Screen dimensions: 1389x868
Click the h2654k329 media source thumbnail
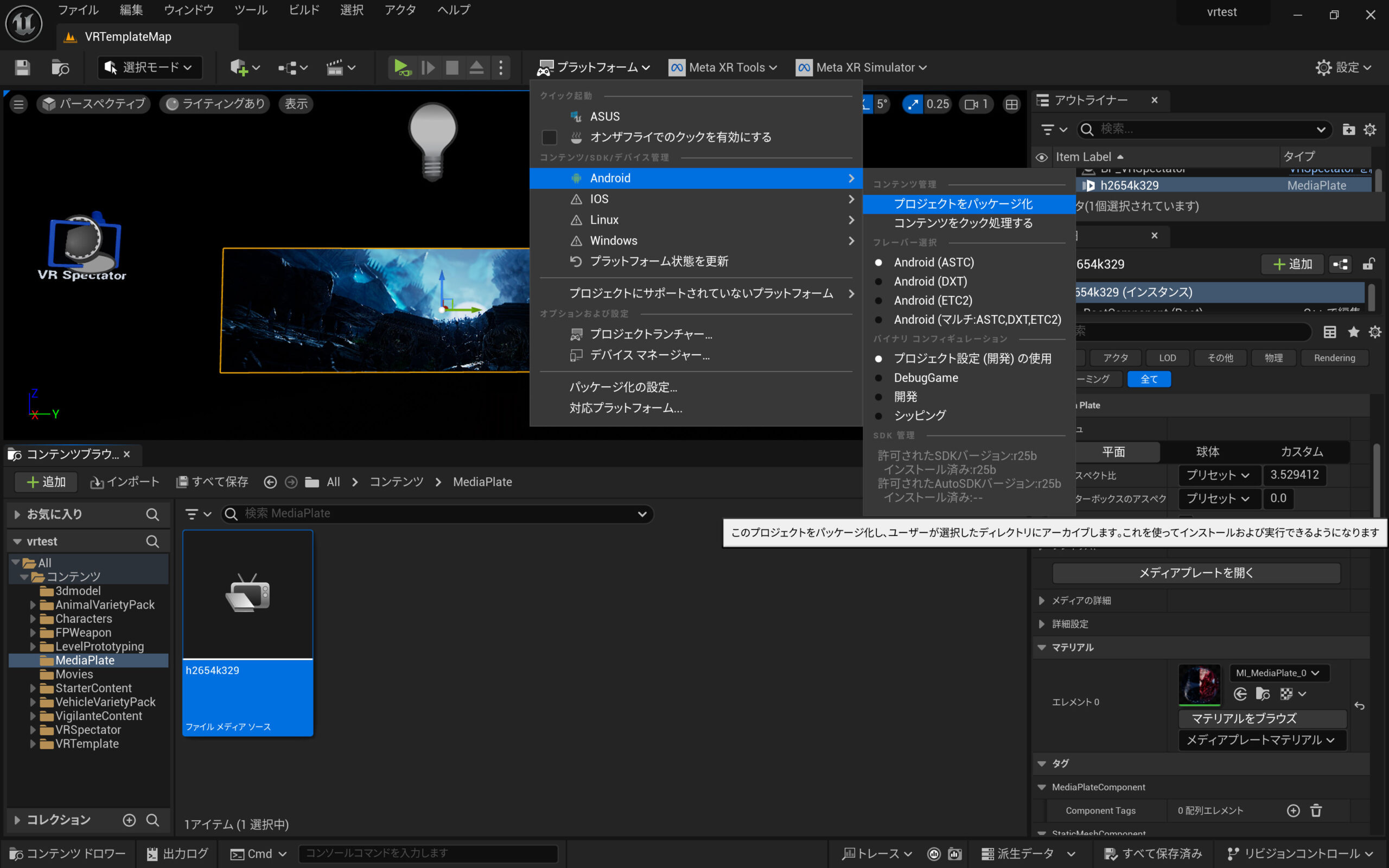tap(247, 594)
